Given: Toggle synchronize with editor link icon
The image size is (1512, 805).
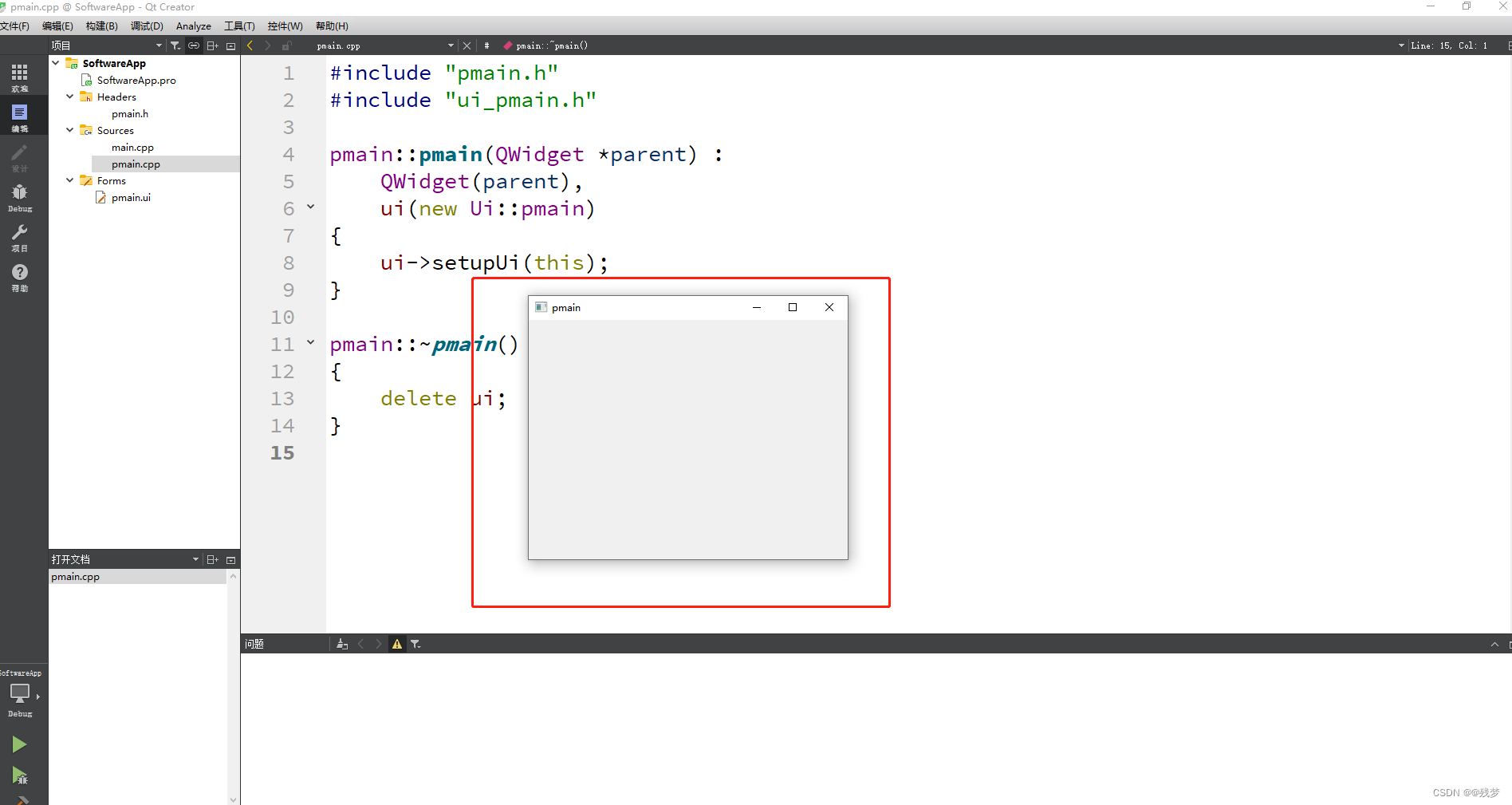Looking at the screenshot, I should click(x=194, y=45).
